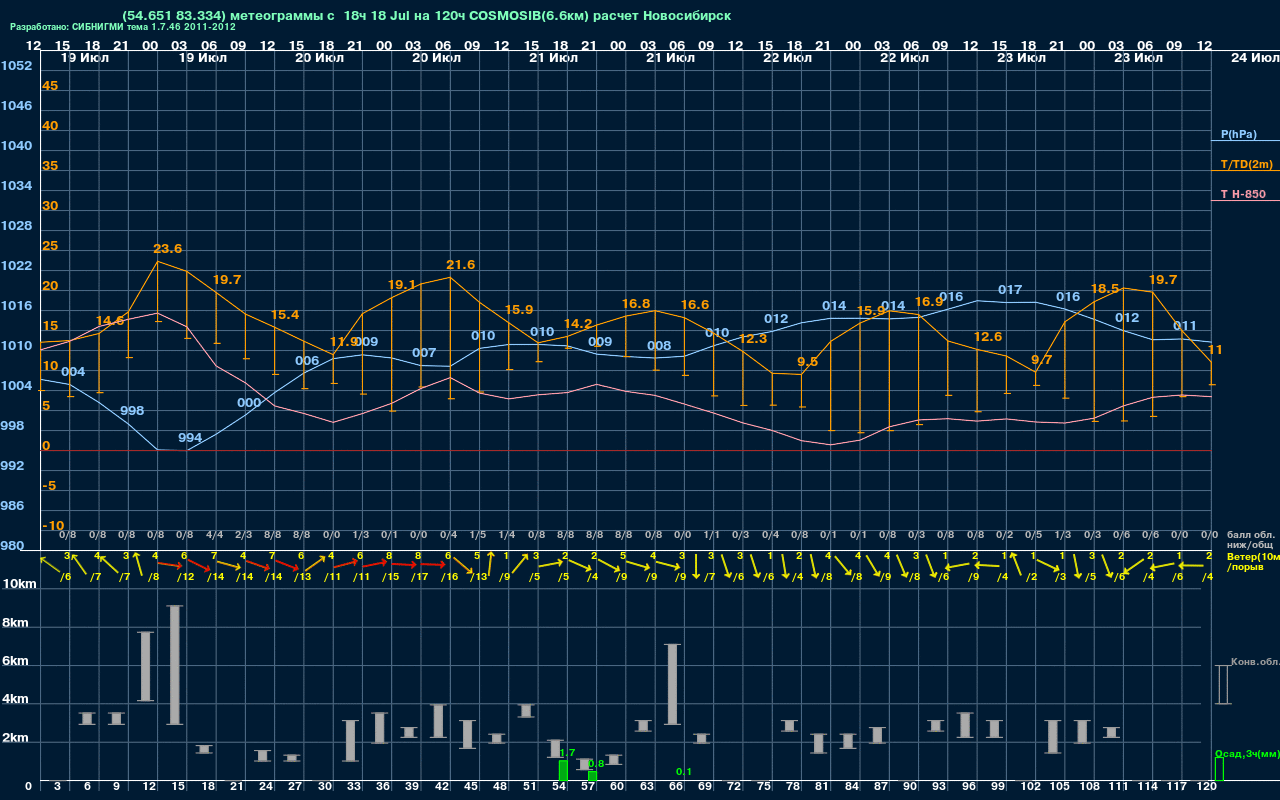Click the 16.9 temperature label
This screenshot has height=800, width=1280.
(929, 302)
